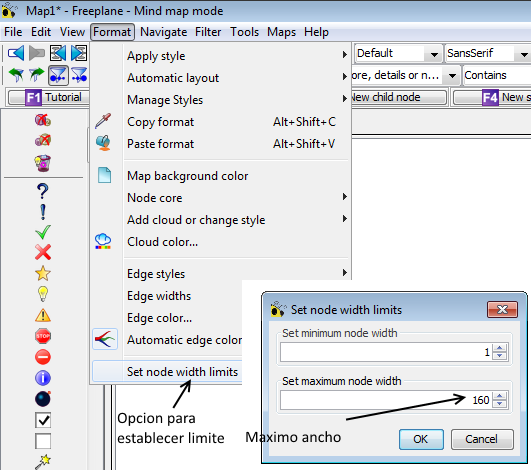Toggle the Automatic edge color icon

point(105,339)
